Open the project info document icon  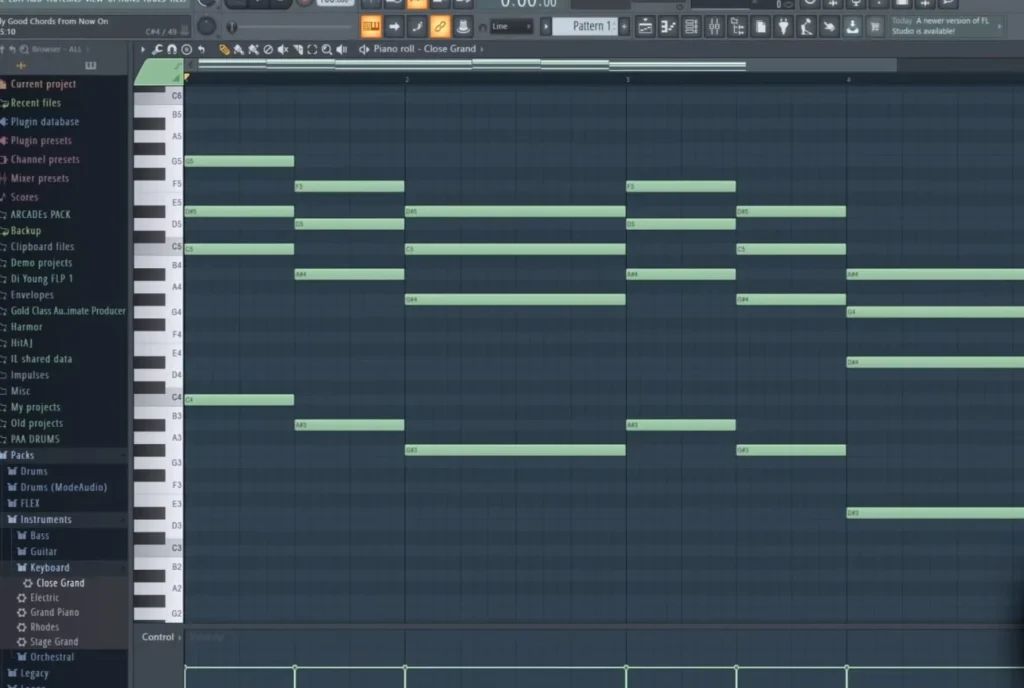click(760, 26)
